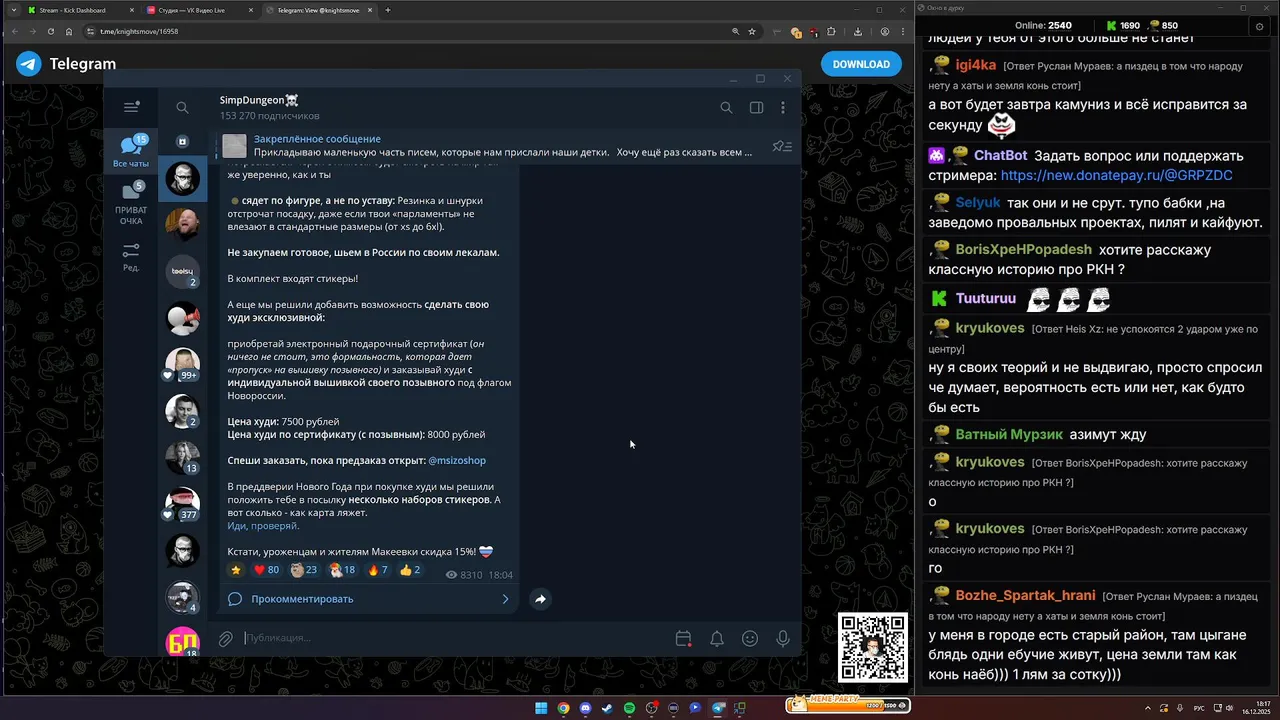Open Steam from the taskbar
The width and height of the screenshot is (1280, 720).
click(607, 708)
